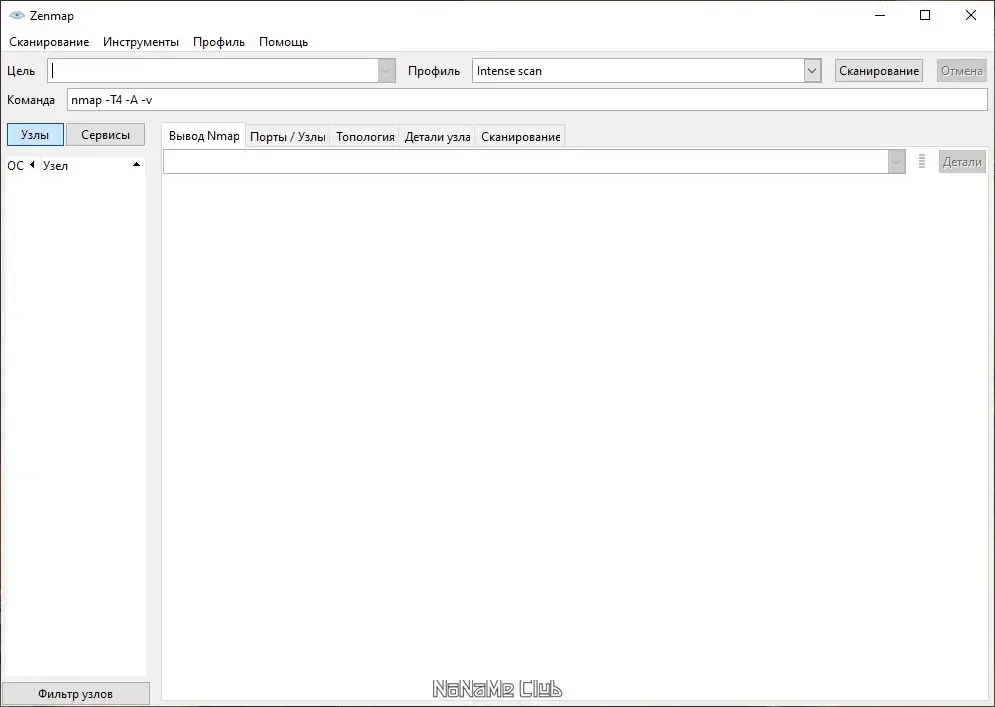Click the Цель target input field
This screenshot has height=707, width=995.
click(213, 70)
